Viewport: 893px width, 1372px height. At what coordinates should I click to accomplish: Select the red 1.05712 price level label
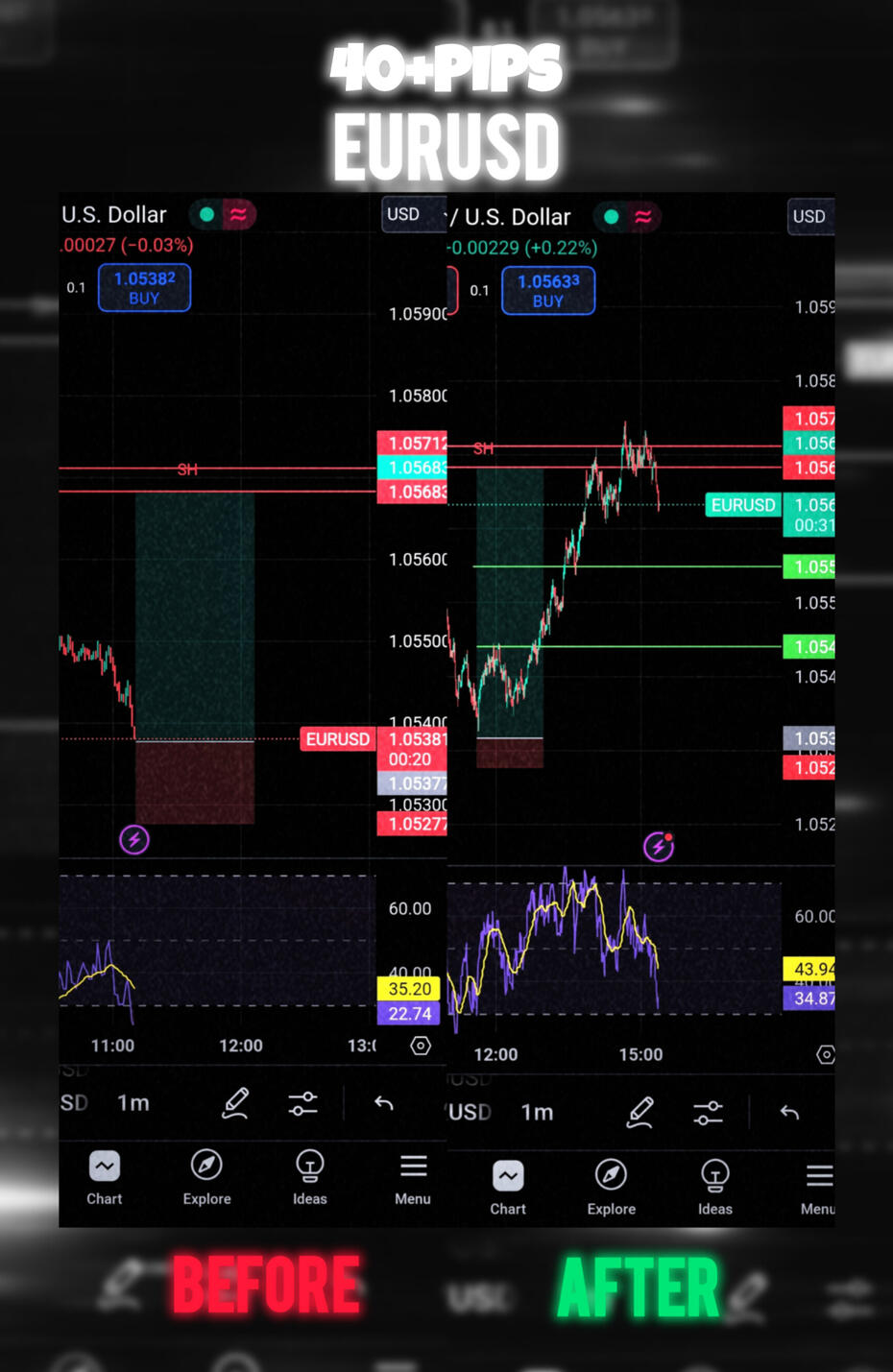[x=412, y=443]
